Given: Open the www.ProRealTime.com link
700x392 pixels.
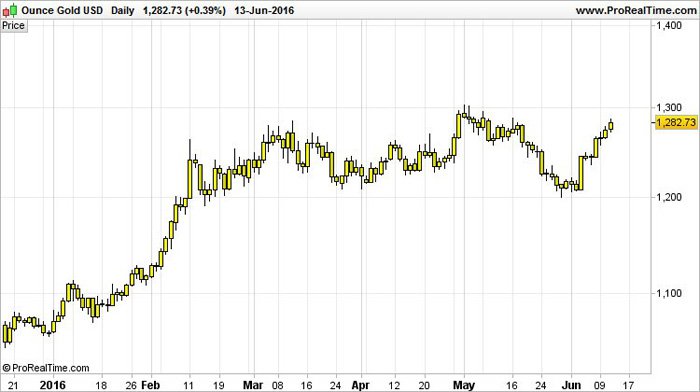Looking at the screenshot, I should coord(636,10).
